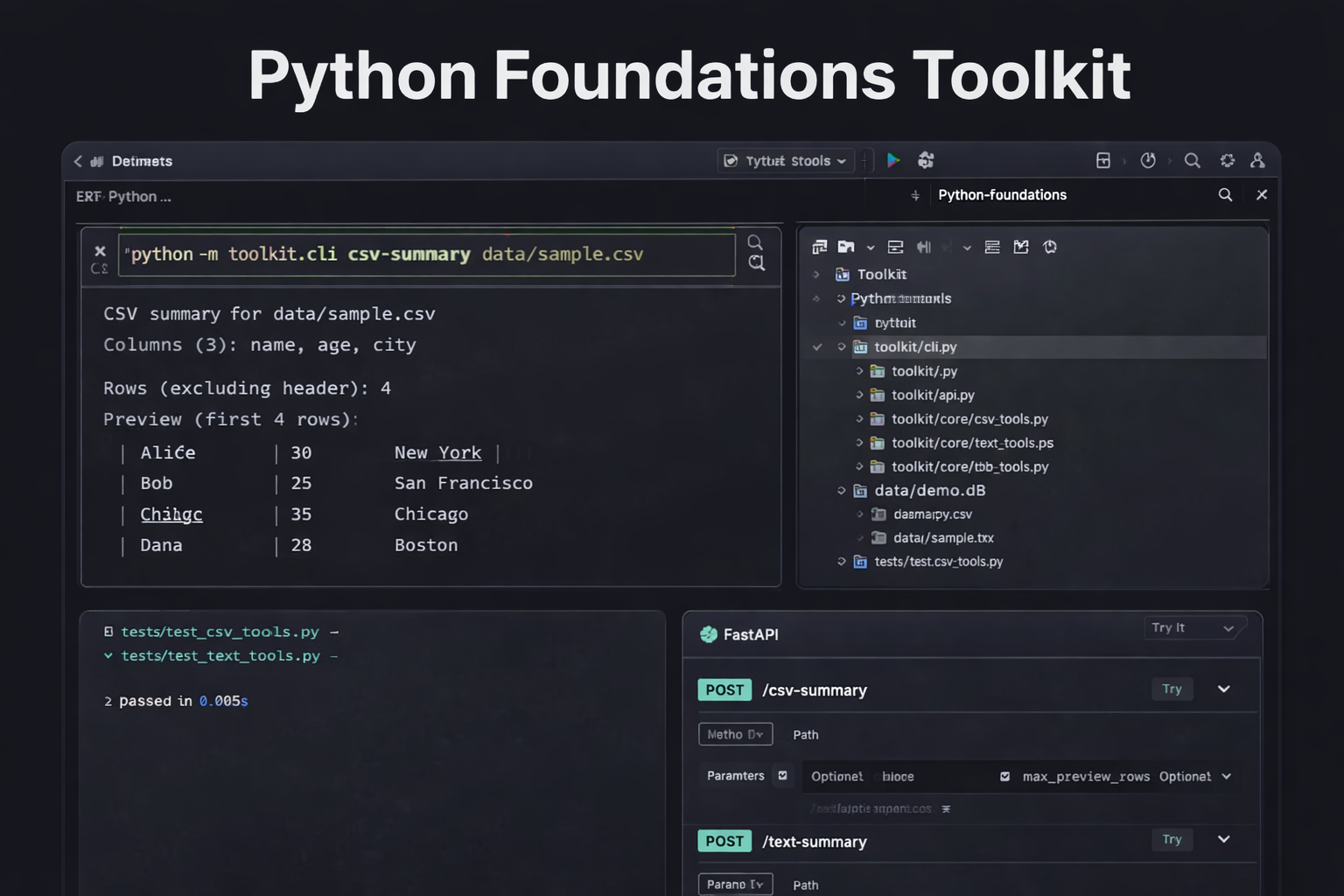The width and height of the screenshot is (1344, 896).
Task: Open the search icon inside the terminal pane
Action: 756,242
